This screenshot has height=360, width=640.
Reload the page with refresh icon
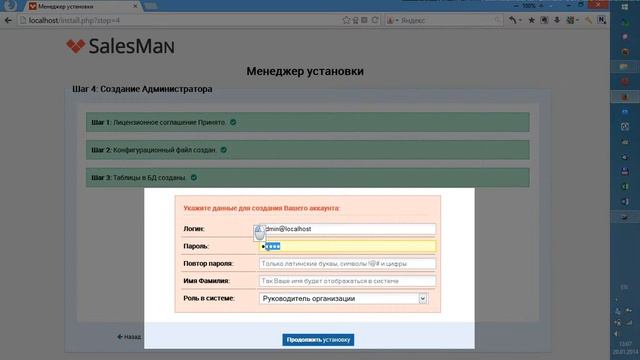[x=375, y=20]
